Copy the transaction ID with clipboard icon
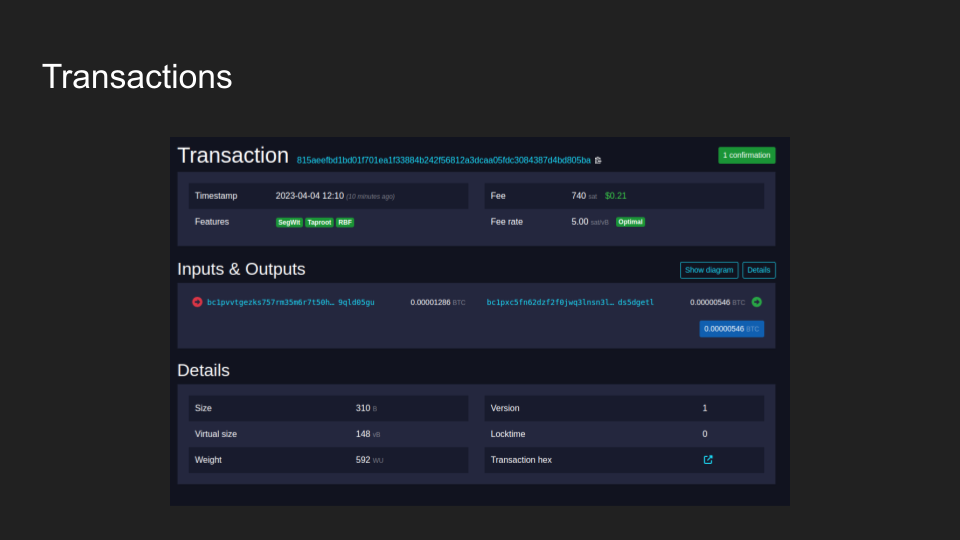 (x=598, y=160)
